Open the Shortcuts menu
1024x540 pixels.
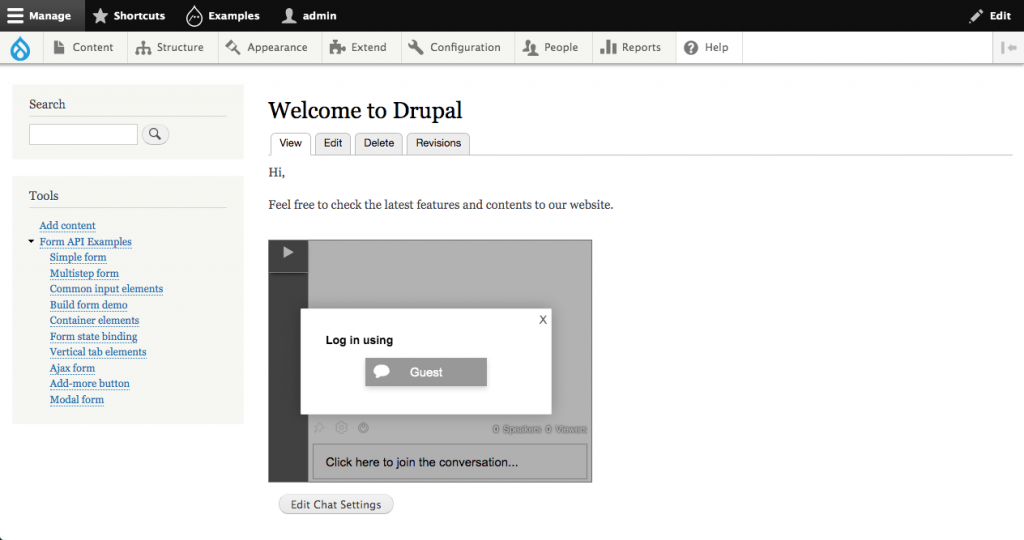click(x=129, y=16)
